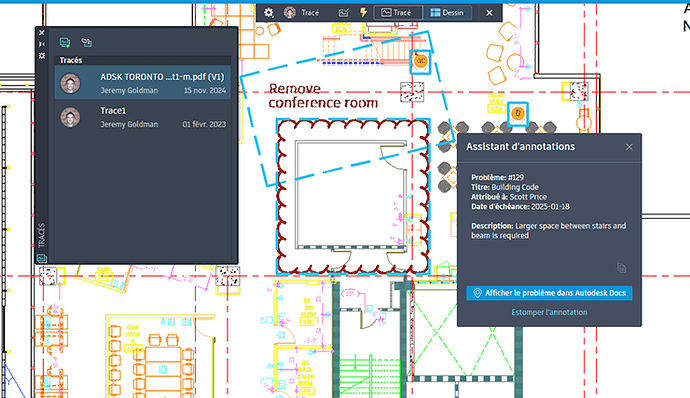The image size is (690, 398).
Task: Select the Trace1 entry
Action: click(143, 117)
